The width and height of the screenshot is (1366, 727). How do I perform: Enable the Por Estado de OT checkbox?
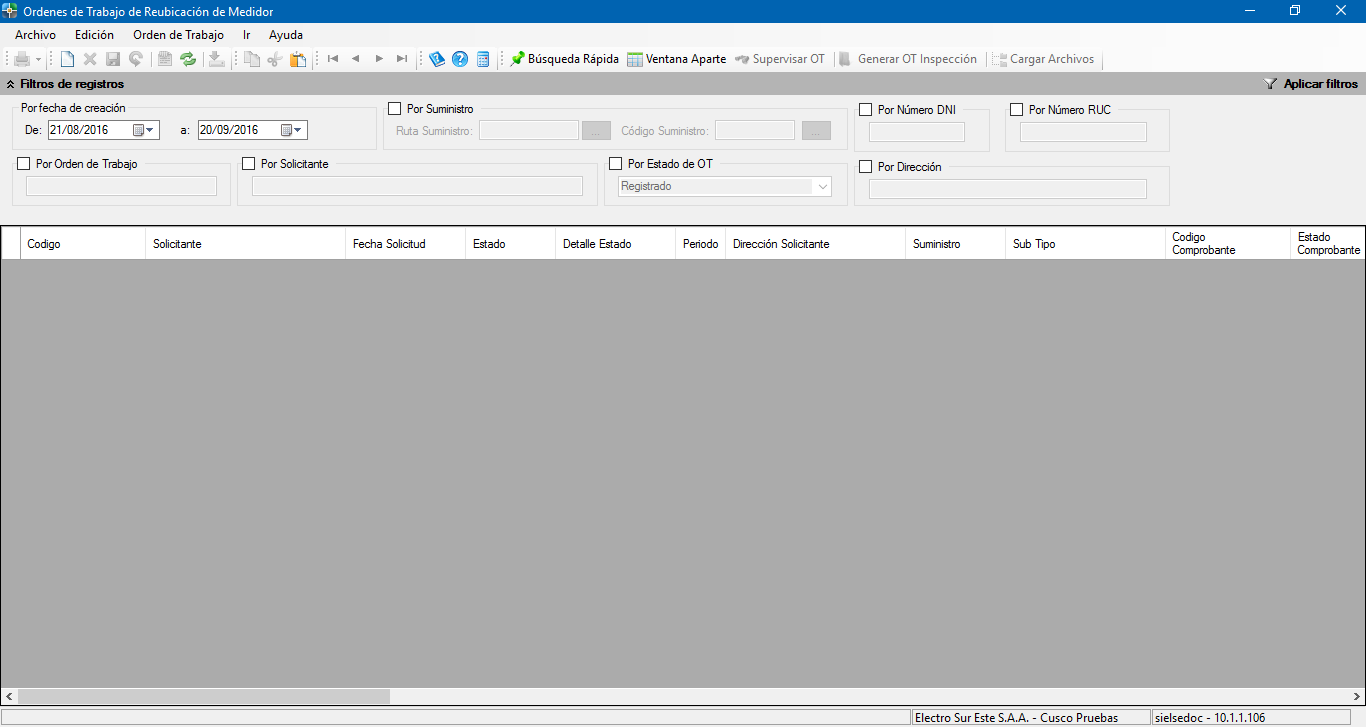pyautogui.click(x=616, y=164)
